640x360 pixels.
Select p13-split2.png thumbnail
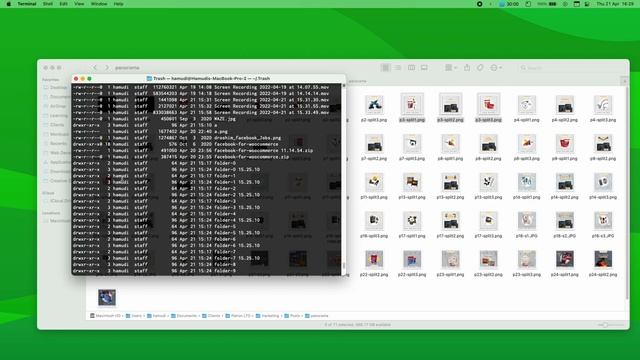click(450, 182)
